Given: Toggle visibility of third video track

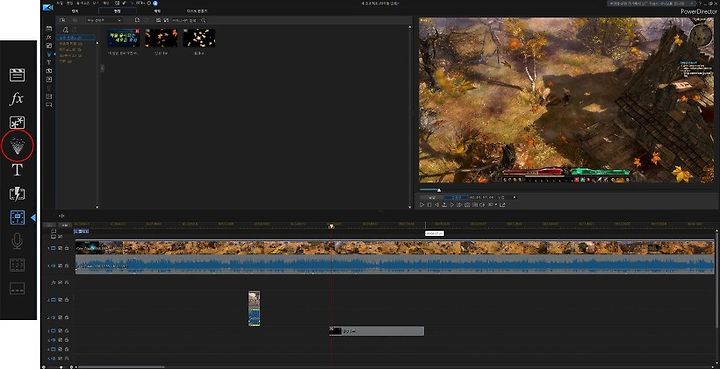Looking at the screenshot, I should pyautogui.click(x=60, y=330).
